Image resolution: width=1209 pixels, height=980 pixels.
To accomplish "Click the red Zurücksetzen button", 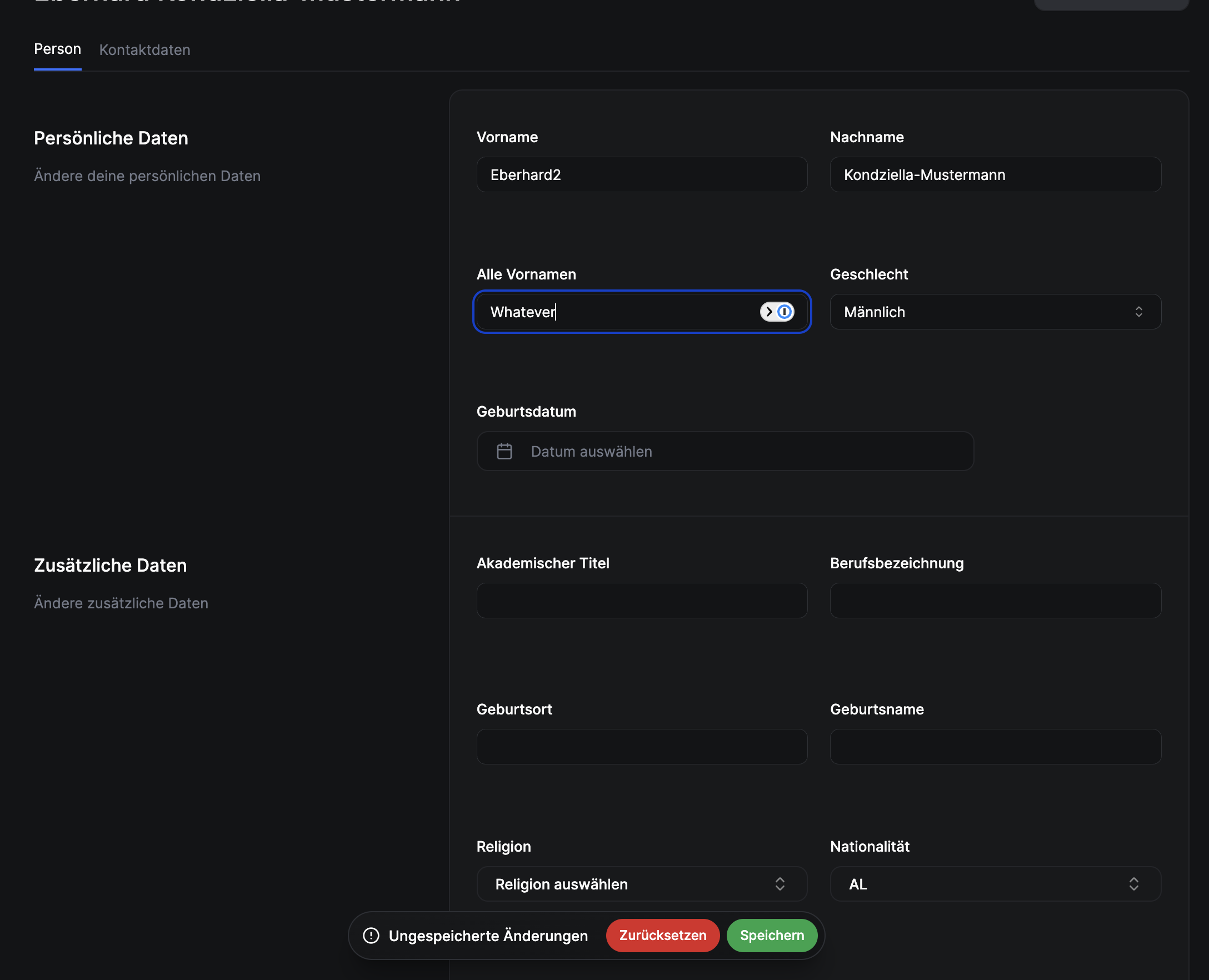I will click(663, 936).
